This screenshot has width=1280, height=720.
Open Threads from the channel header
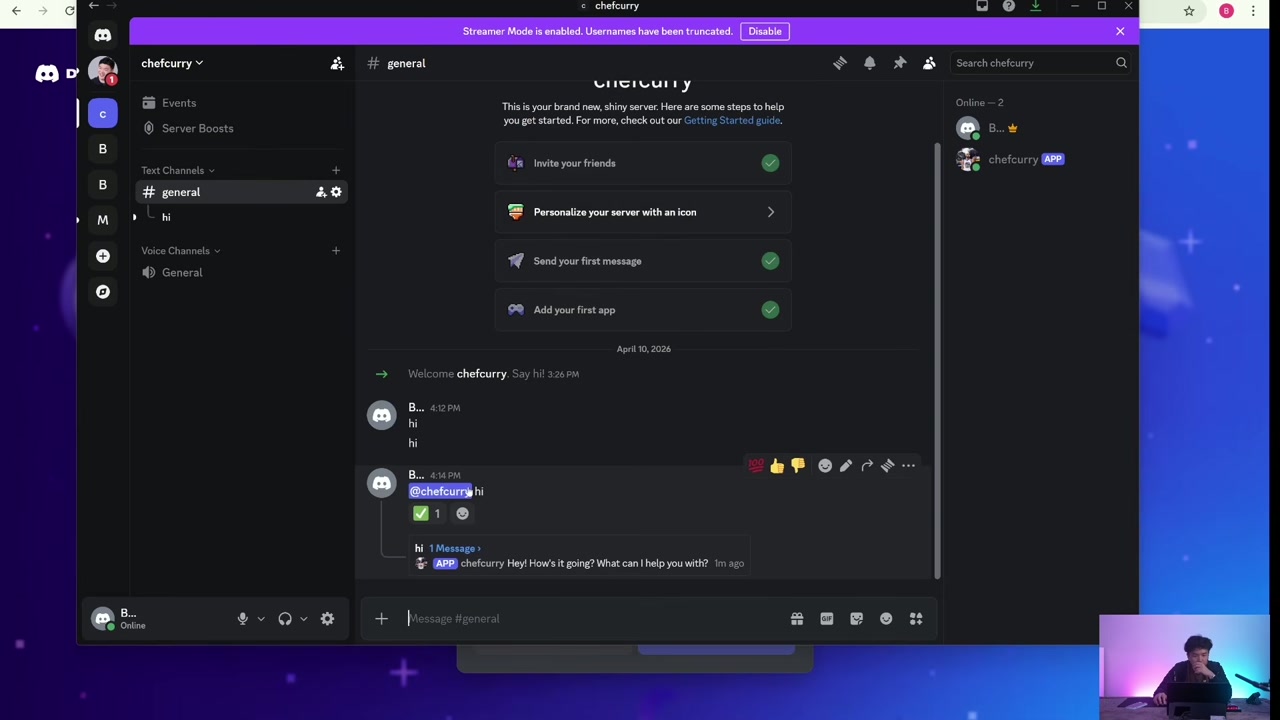[840, 63]
